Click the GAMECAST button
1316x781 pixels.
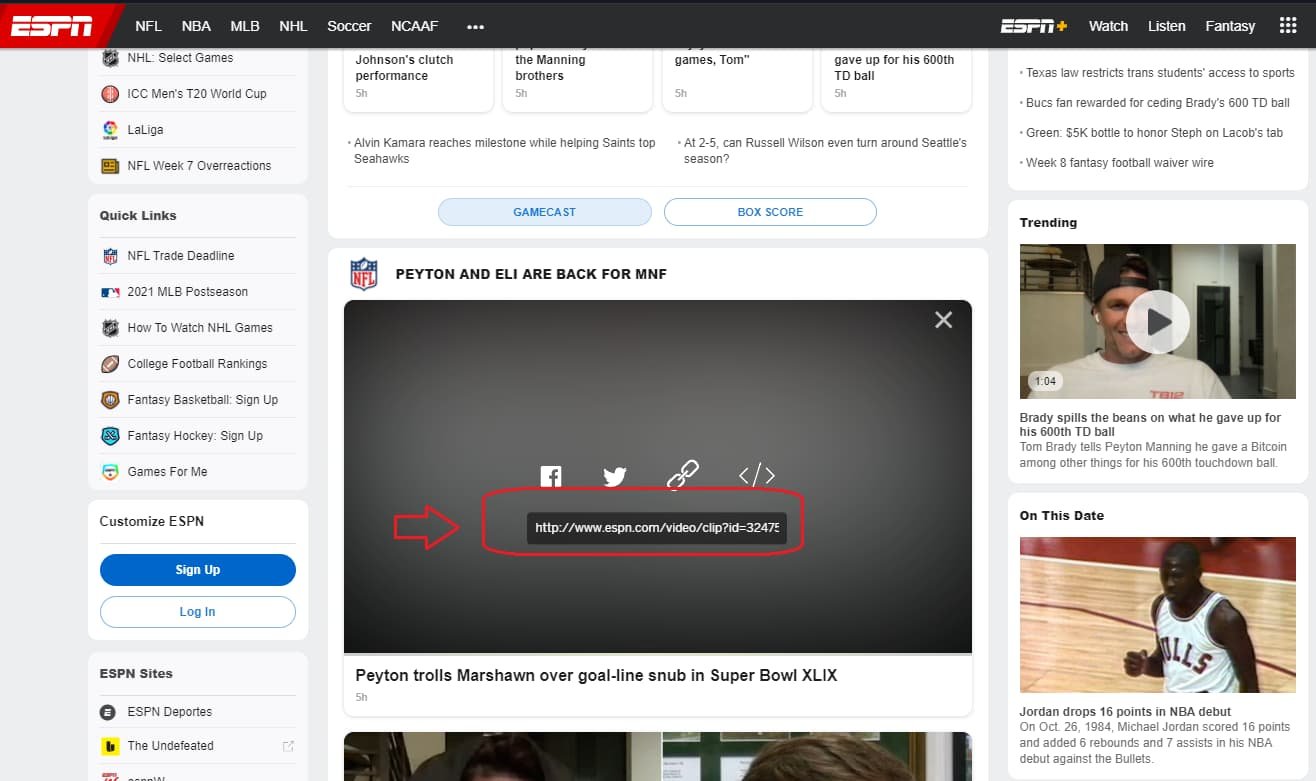tap(544, 212)
